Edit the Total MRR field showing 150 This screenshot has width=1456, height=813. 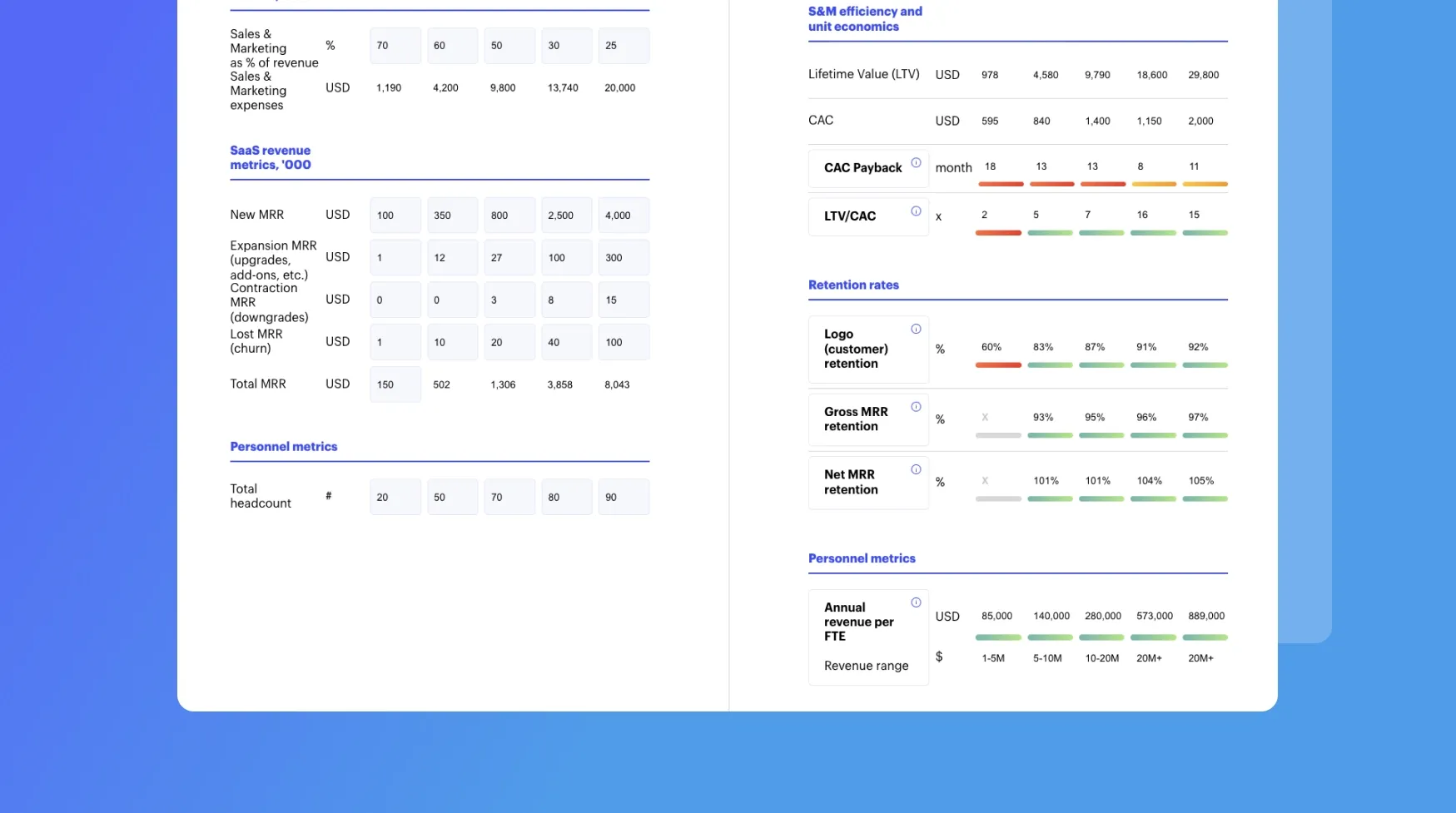[395, 385]
